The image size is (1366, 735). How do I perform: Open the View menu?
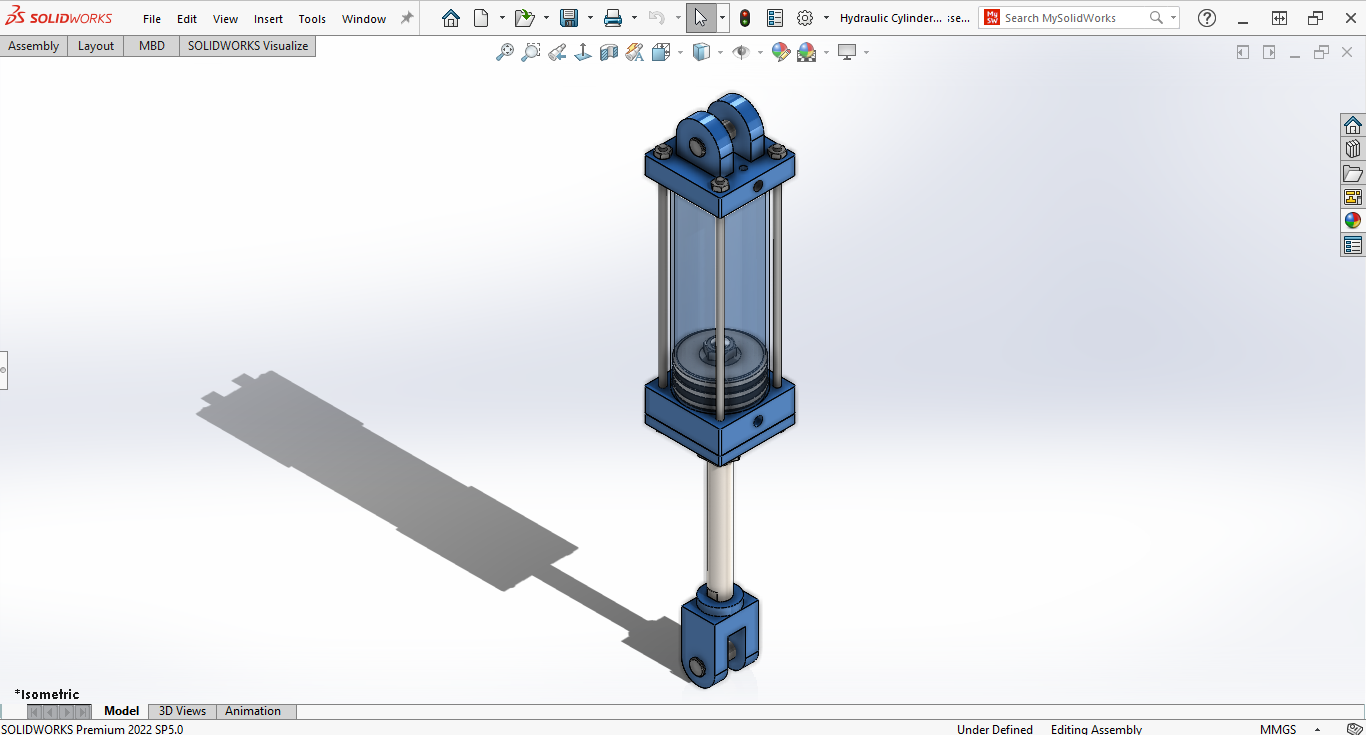226,19
